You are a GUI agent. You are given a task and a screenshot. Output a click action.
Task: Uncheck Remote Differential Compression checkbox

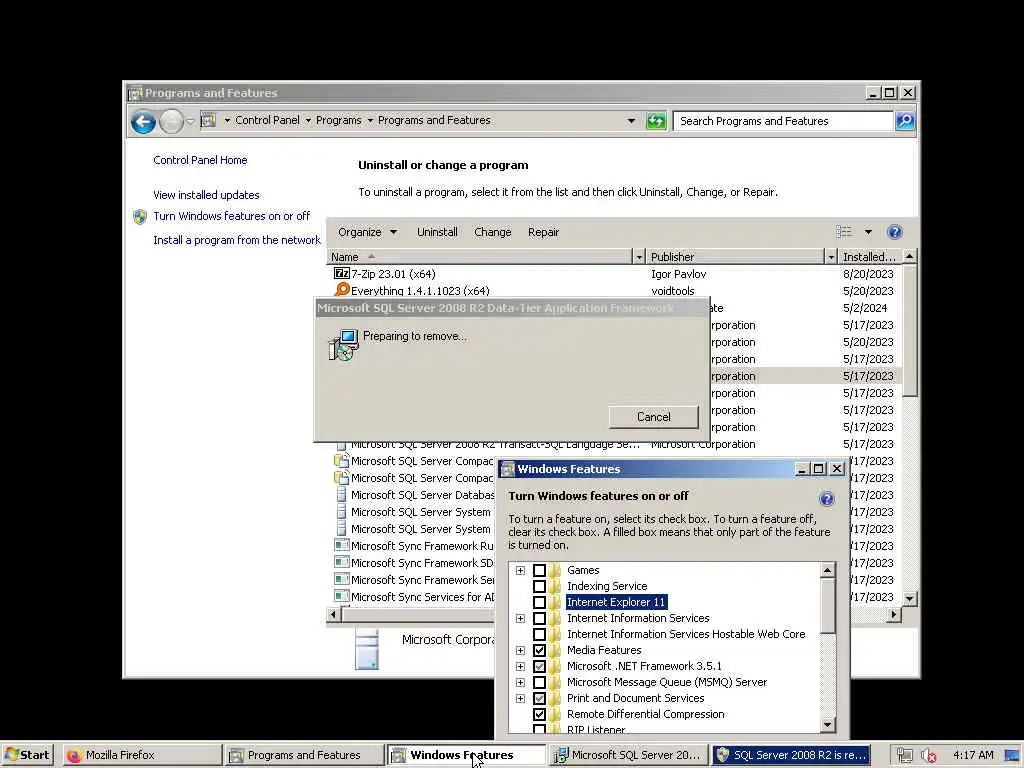point(539,714)
